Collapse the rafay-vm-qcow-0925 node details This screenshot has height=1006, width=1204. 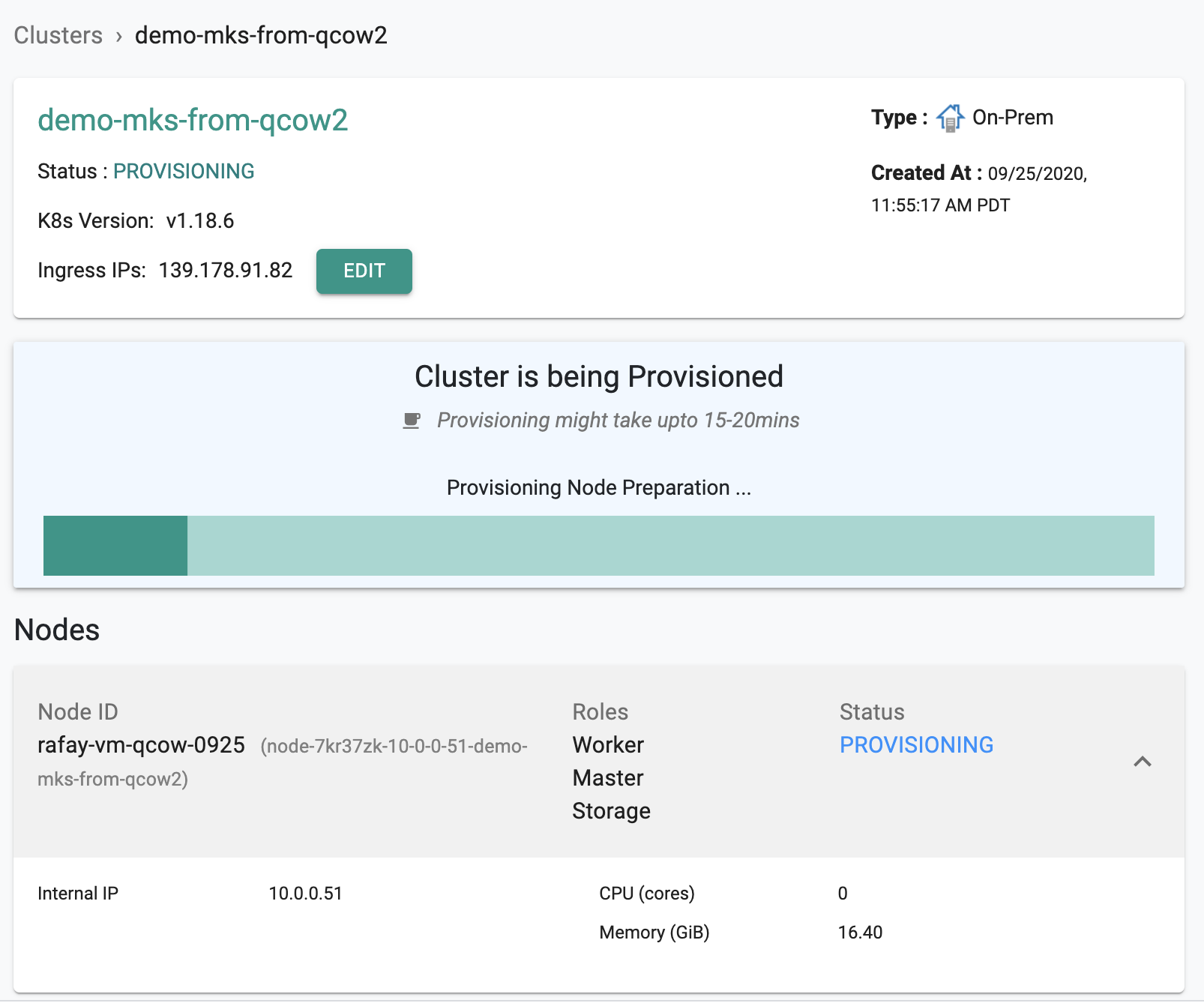click(1143, 762)
